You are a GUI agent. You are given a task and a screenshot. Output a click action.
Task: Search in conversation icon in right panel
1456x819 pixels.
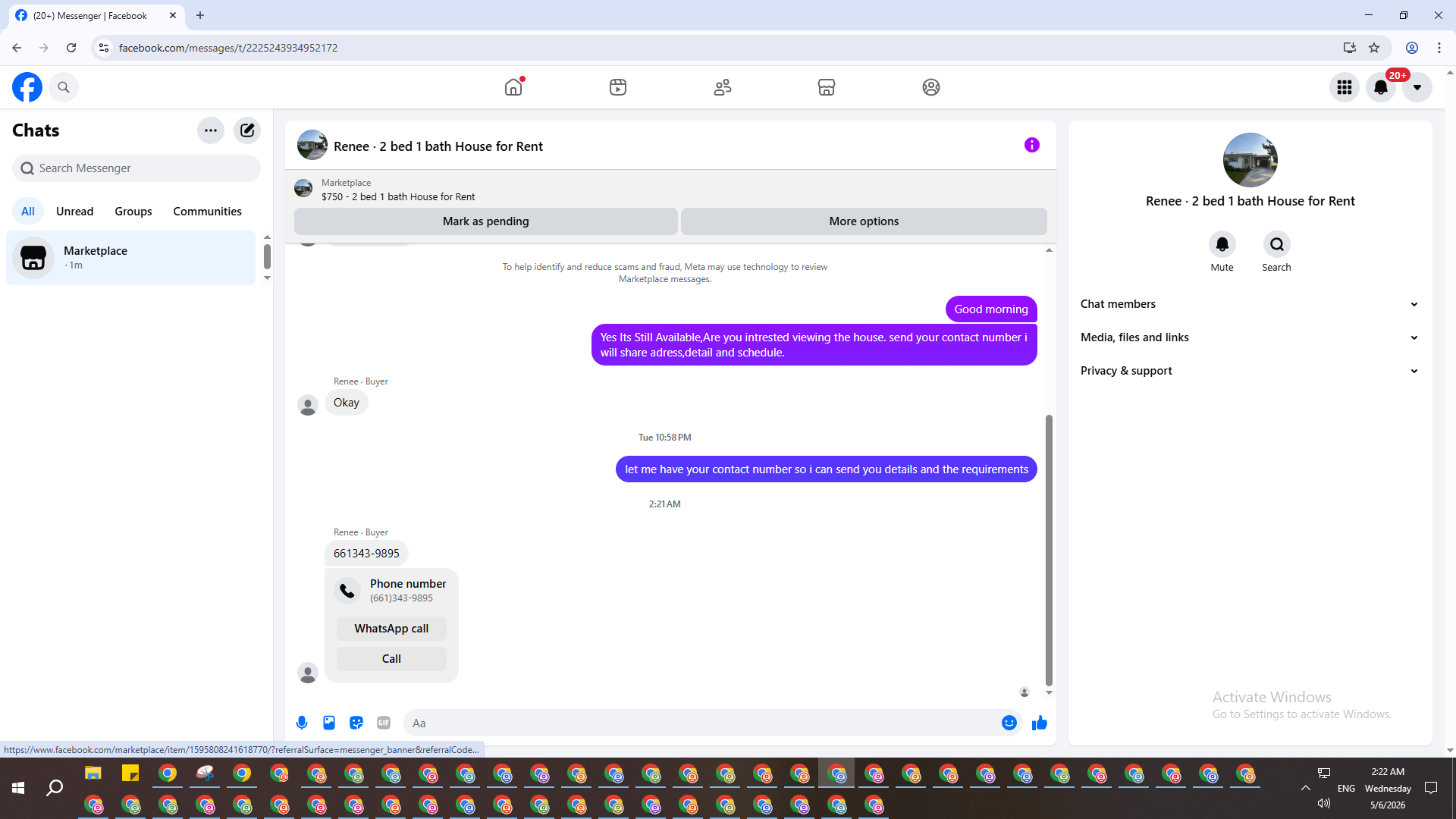1277,244
